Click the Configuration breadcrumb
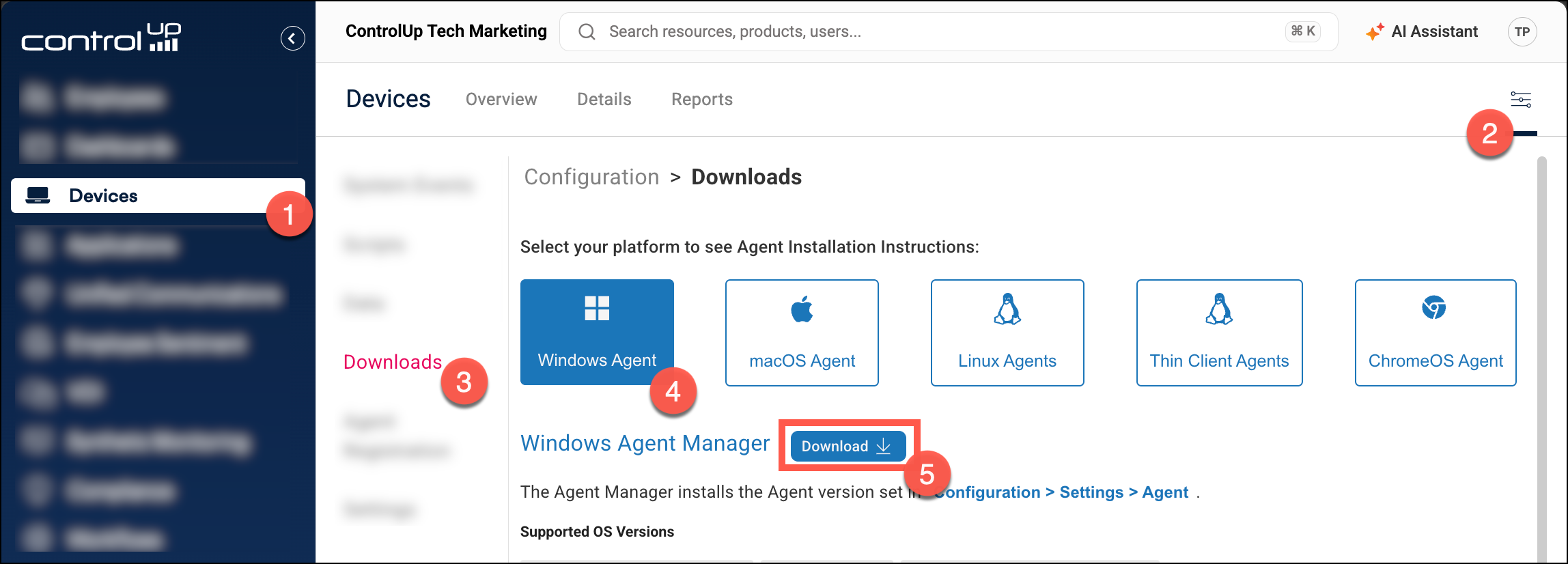1568x564 pixels. coord(591,177)
